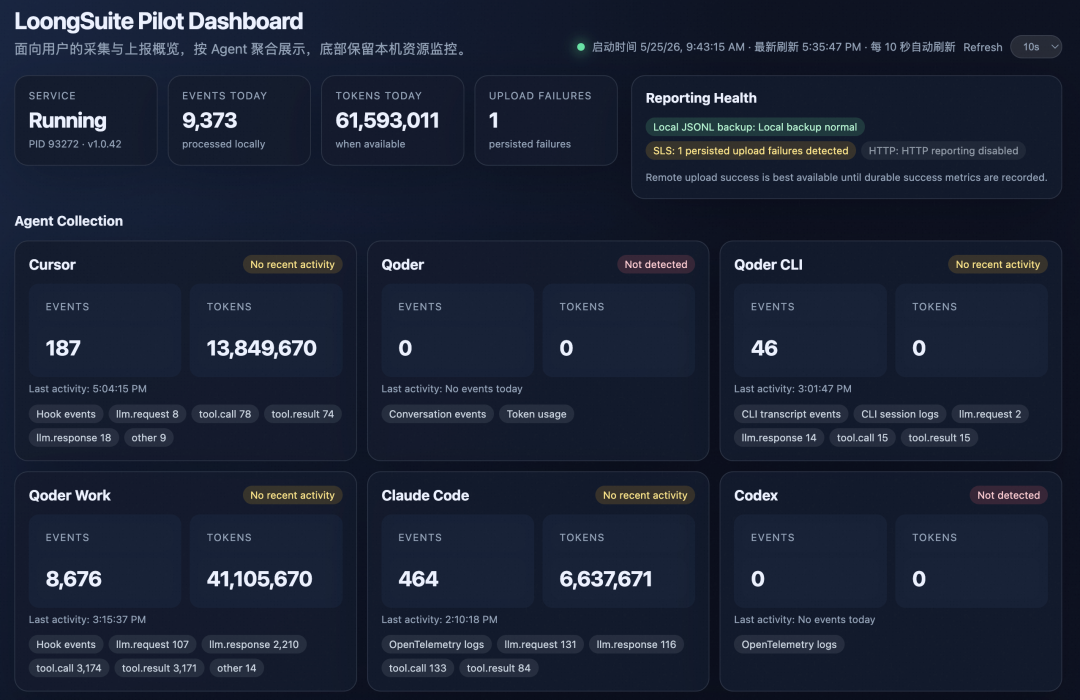Click the tool.result 84 chip

499,668
